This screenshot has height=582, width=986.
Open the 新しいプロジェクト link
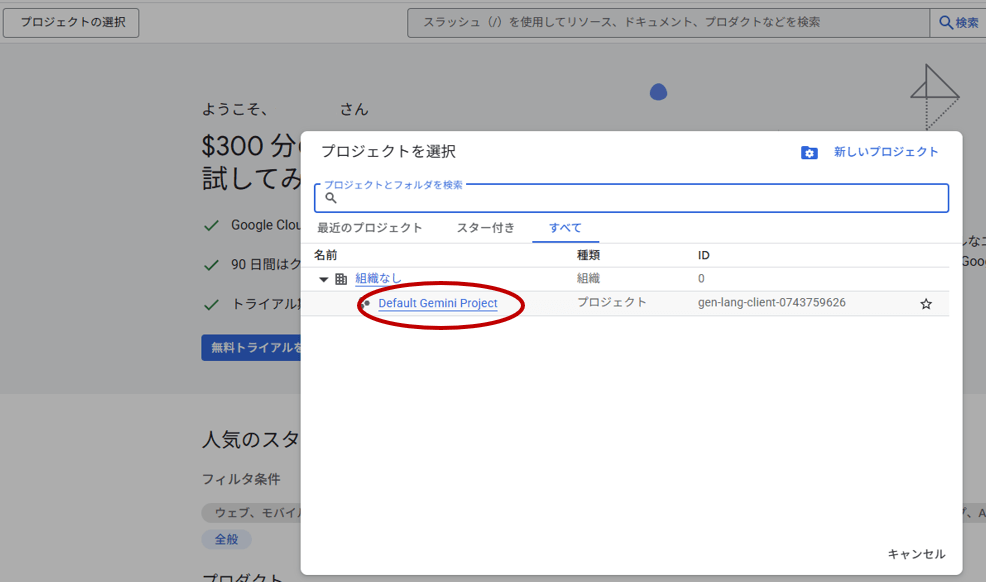pos(886,152)
